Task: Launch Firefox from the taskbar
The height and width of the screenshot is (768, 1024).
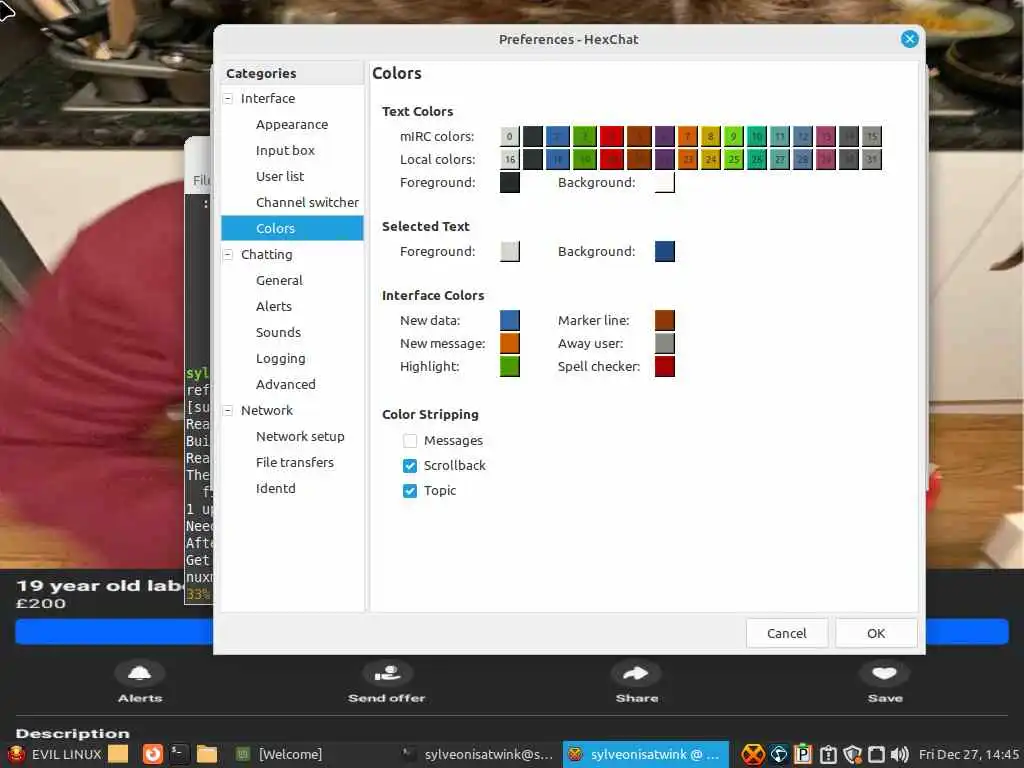Action: click(x=153, y=754)
